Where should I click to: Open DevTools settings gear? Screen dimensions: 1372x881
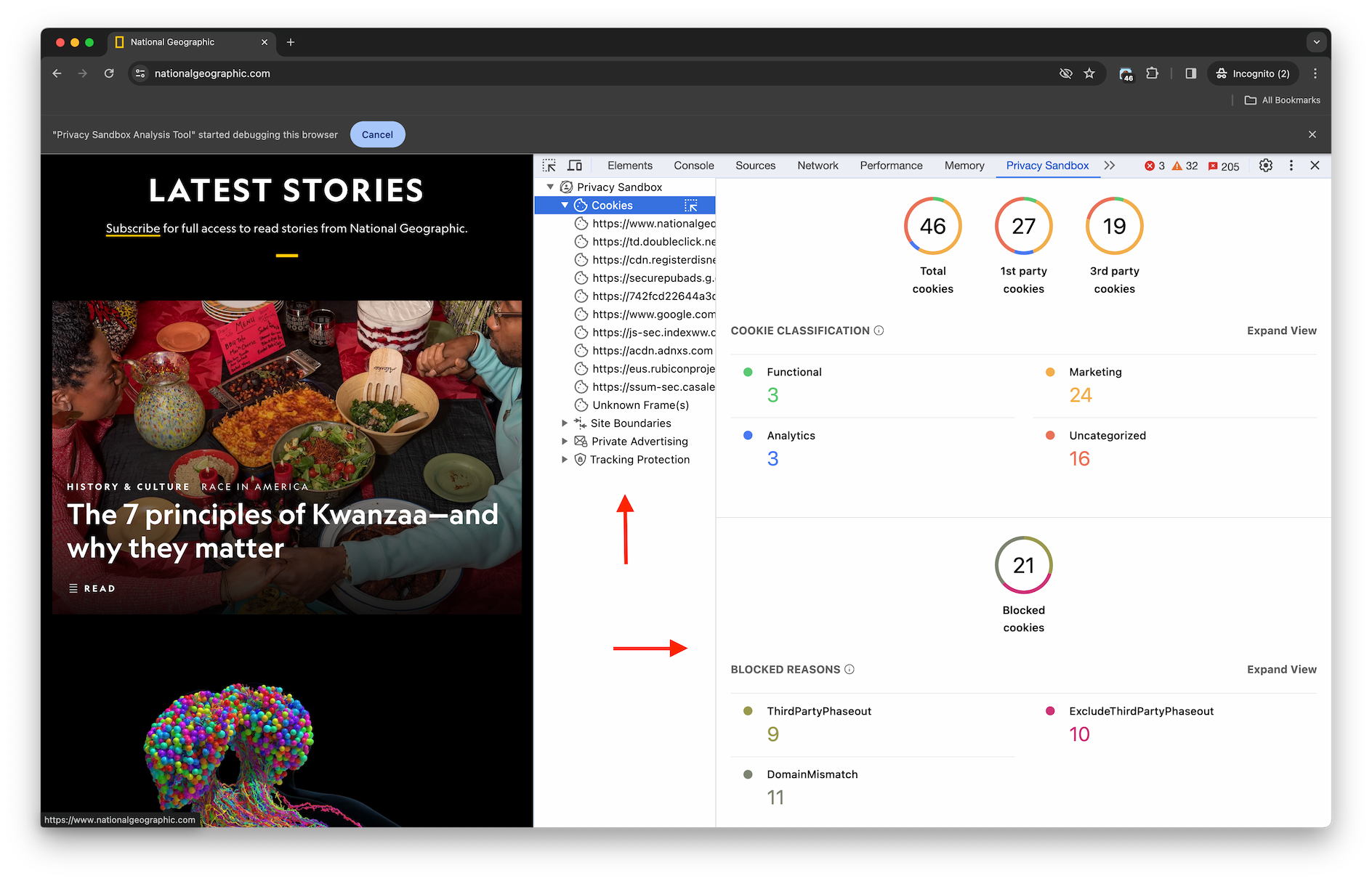[1265, 166]
